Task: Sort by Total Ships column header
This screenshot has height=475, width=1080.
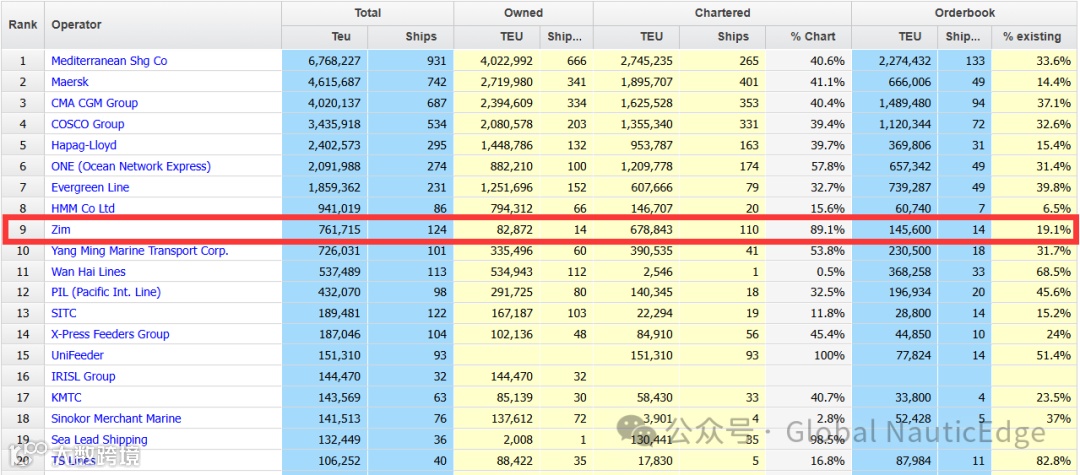Action: click(x=411, y=36)
